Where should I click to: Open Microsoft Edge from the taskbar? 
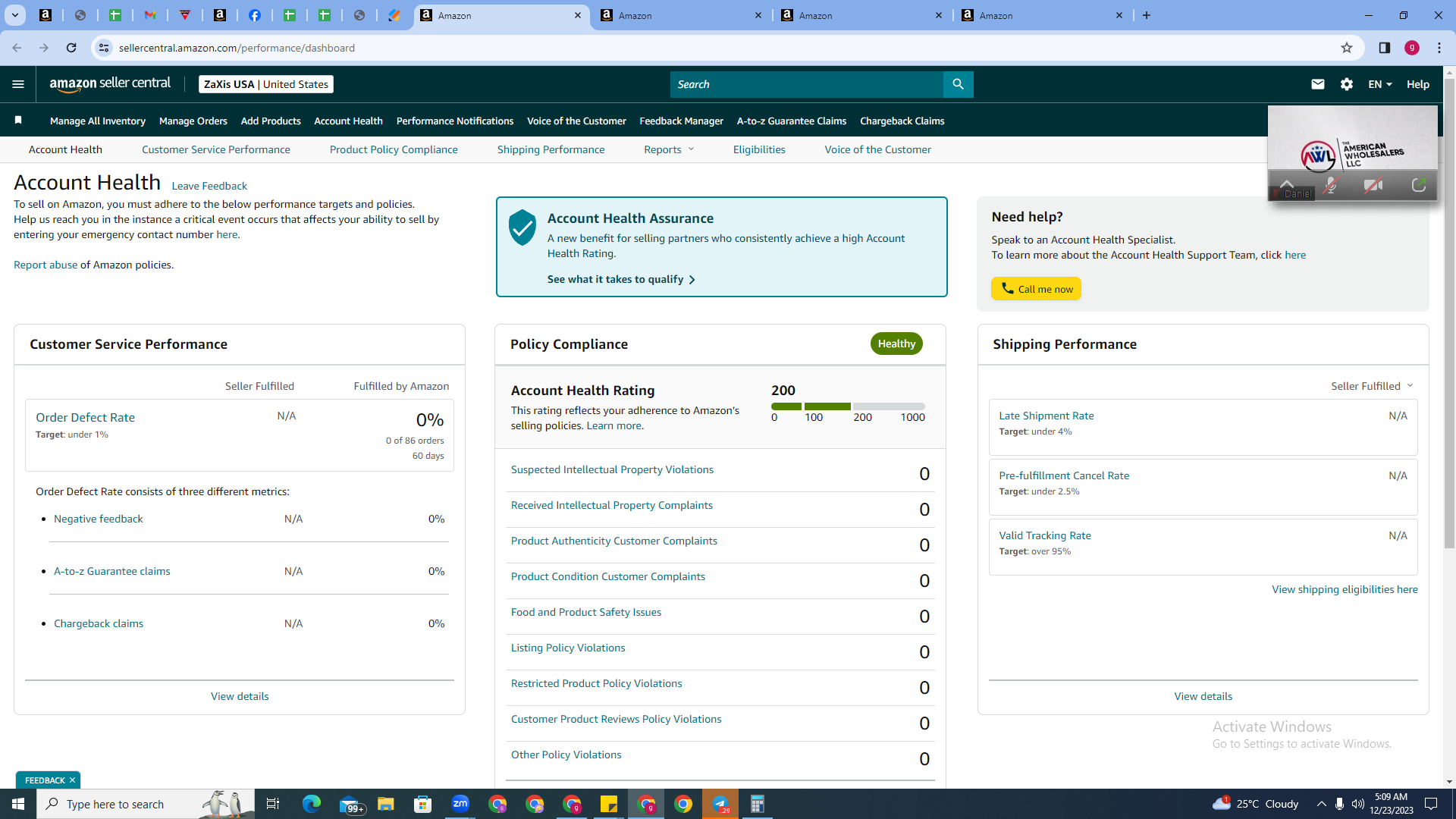pyautogui.click(x=312, y=804)
